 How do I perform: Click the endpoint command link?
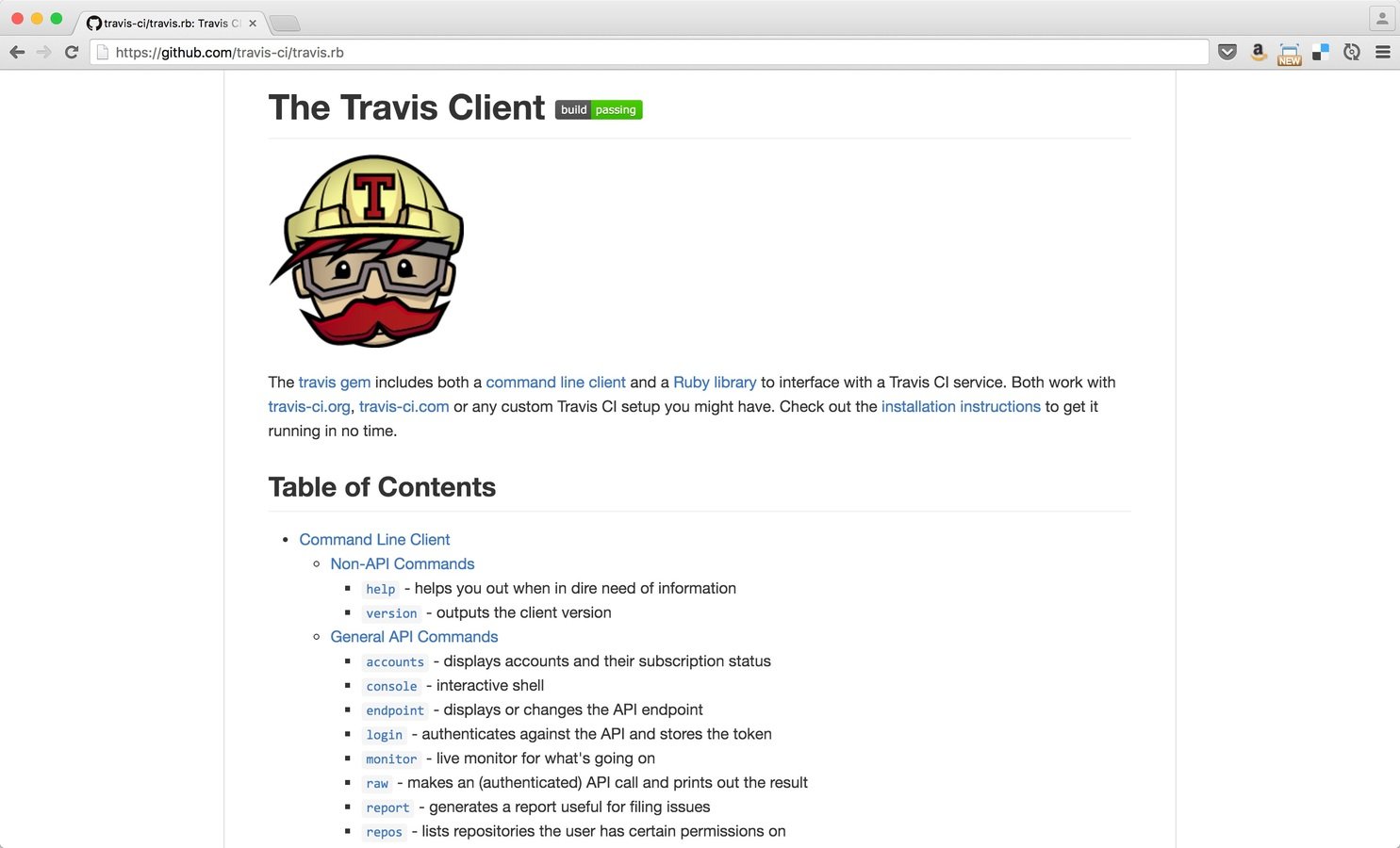[395, 710]
